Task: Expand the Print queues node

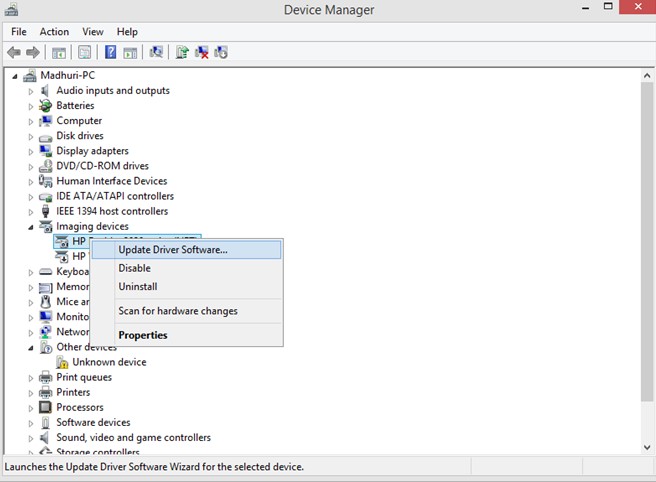Action: pos(31,378)
